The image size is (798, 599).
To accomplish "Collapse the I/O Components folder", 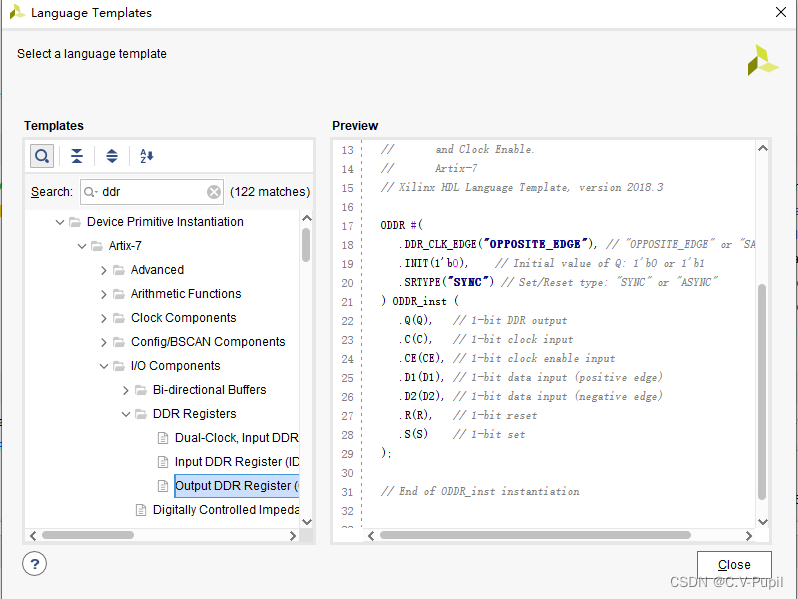I will coord(104,366).
